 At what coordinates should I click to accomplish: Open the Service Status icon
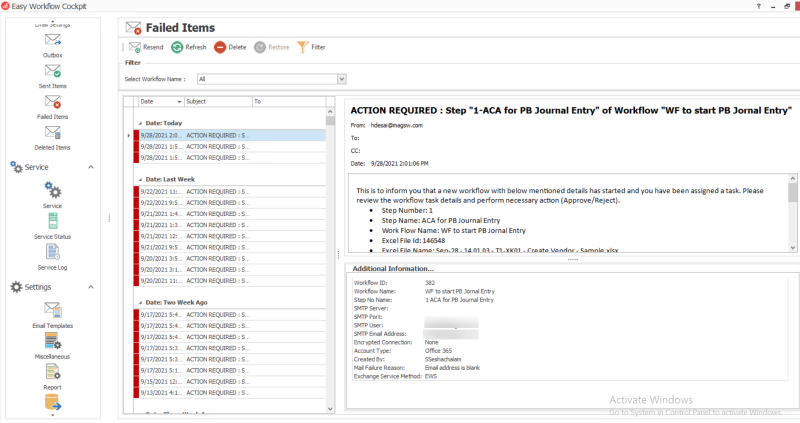(x=53, y=221)
